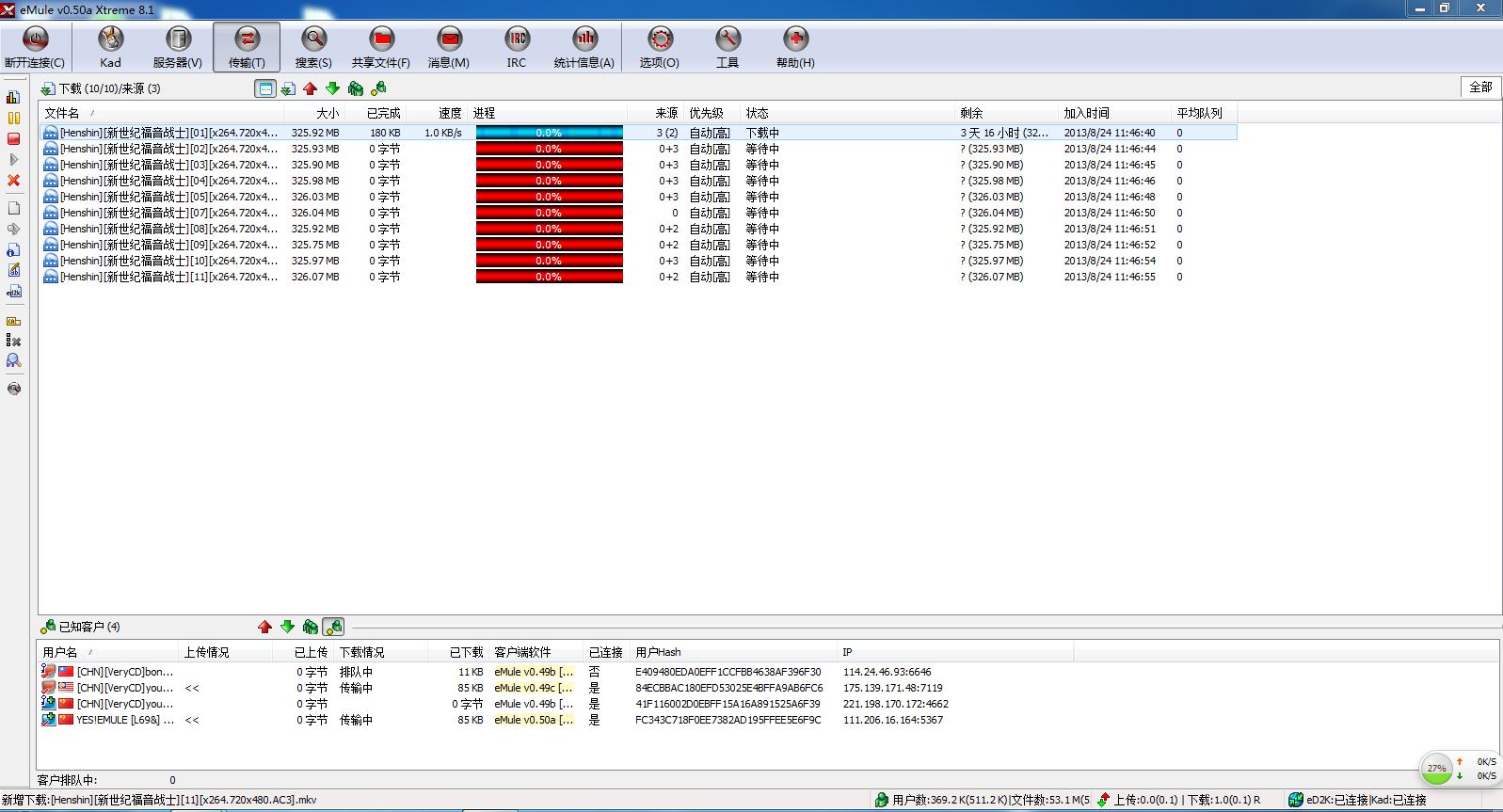Image resolution: width=1503 pixels, height=812 pixels.
Task: Sort clients by 客户端软件 (client software) column
Action: pyautogui.click(x=537, y=652)
